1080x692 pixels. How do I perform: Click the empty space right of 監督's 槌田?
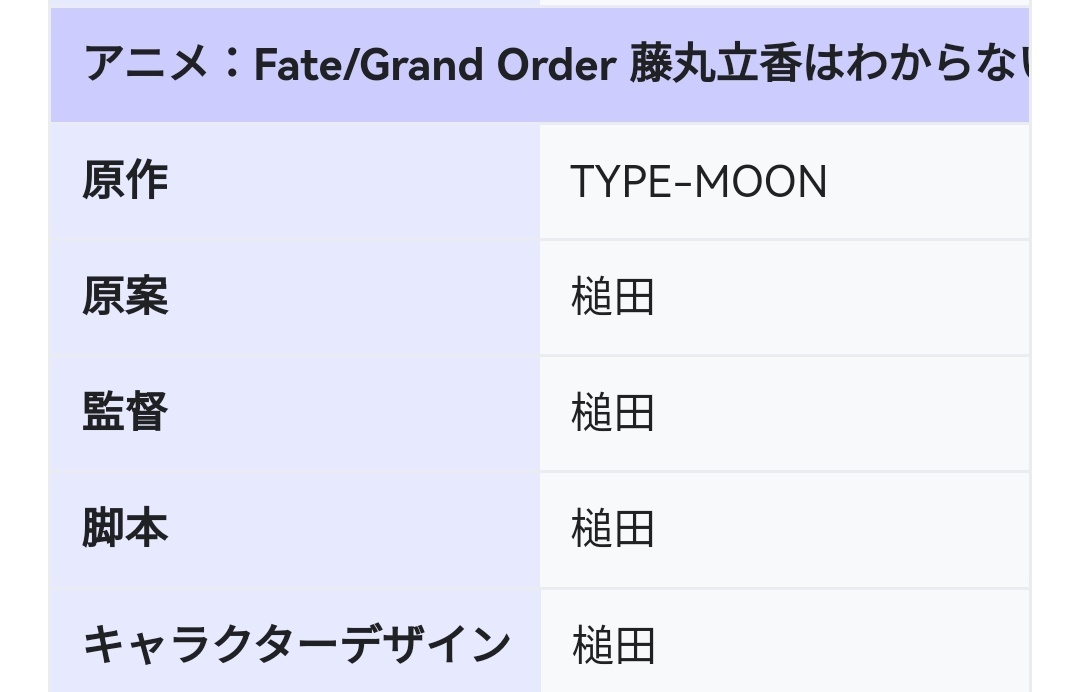click(x=842, y=412)
